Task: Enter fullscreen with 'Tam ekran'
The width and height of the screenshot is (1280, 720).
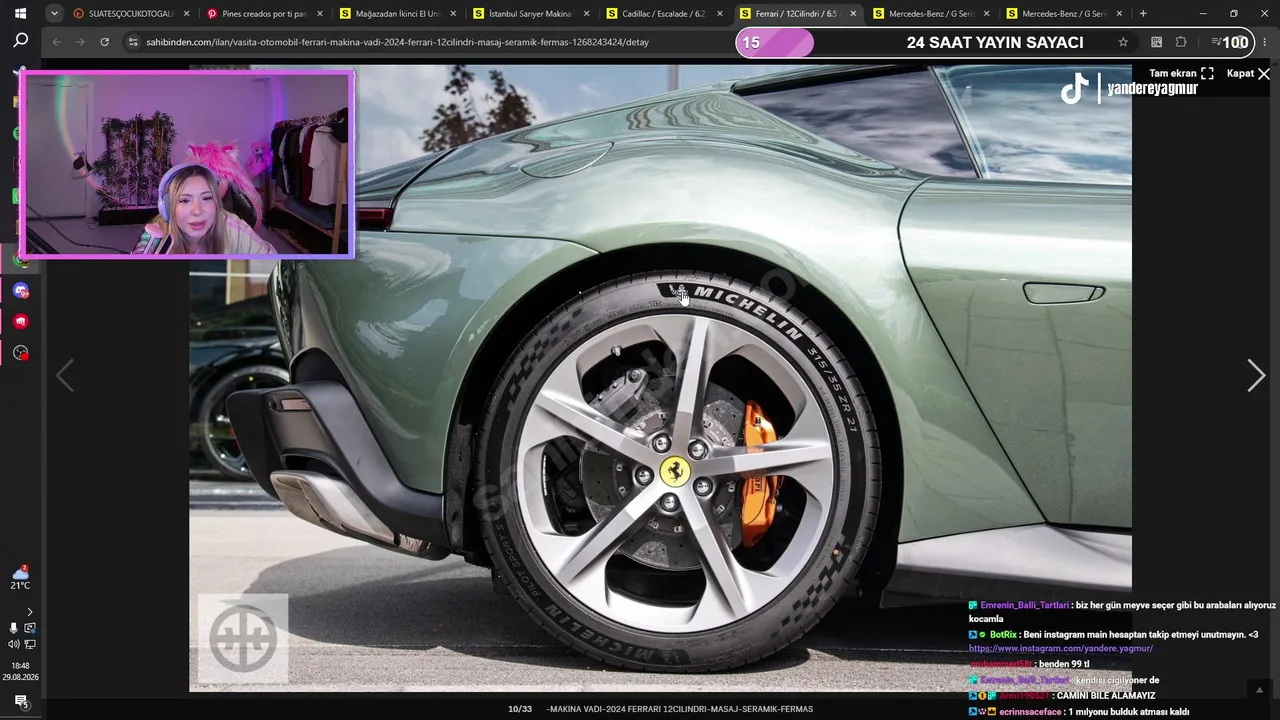Action: [x=1181, y=74]
